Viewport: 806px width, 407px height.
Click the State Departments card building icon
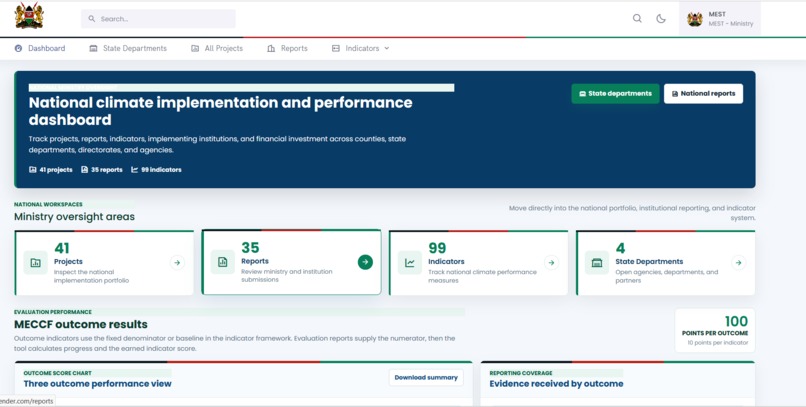(597, 263)
